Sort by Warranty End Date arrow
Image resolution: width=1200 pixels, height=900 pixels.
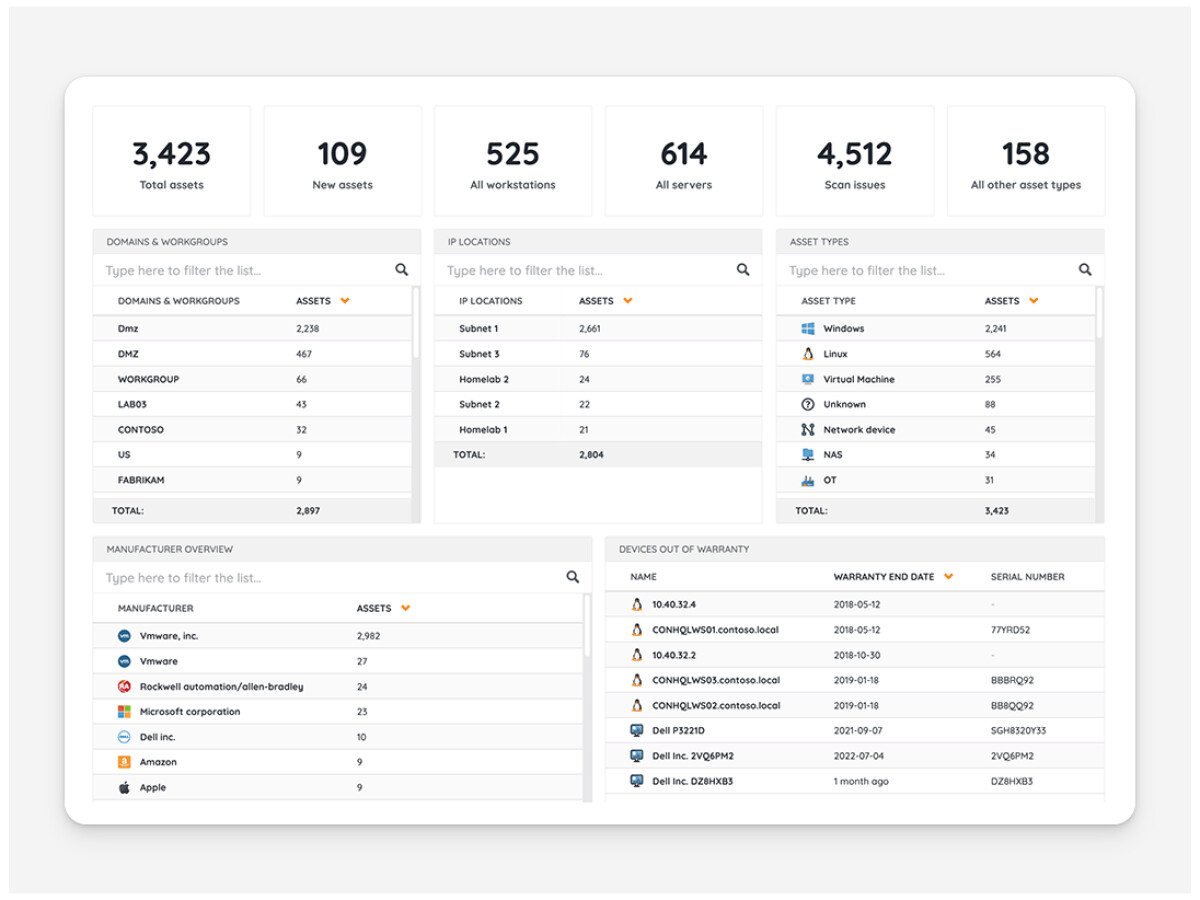coord(948,577)
